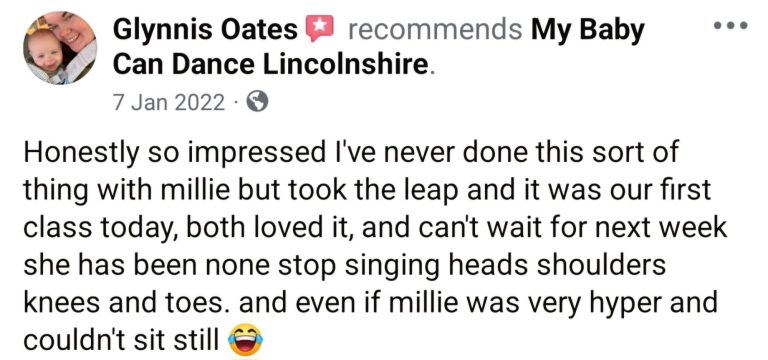
Task: Open Glynnis Oates' profile picture
Action: (60, 48)
